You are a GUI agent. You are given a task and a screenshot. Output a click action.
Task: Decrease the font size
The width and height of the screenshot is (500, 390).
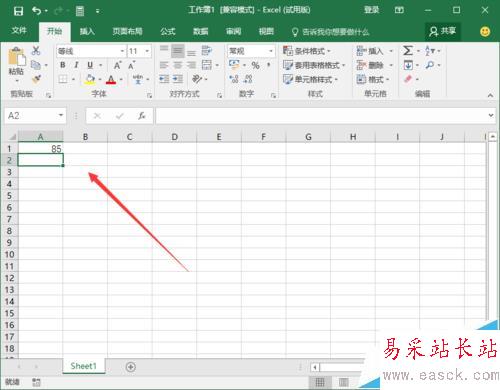coord(131,65)
